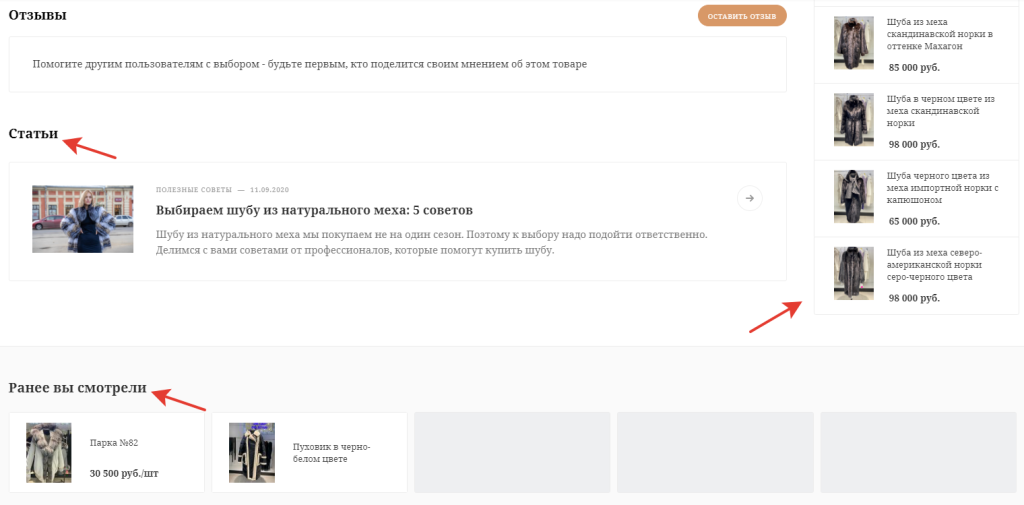1024x505 pixels.
Task: Open "Шуба черного цвета из меха импортной норки с капюшоном"
Action: click(938, 187)
